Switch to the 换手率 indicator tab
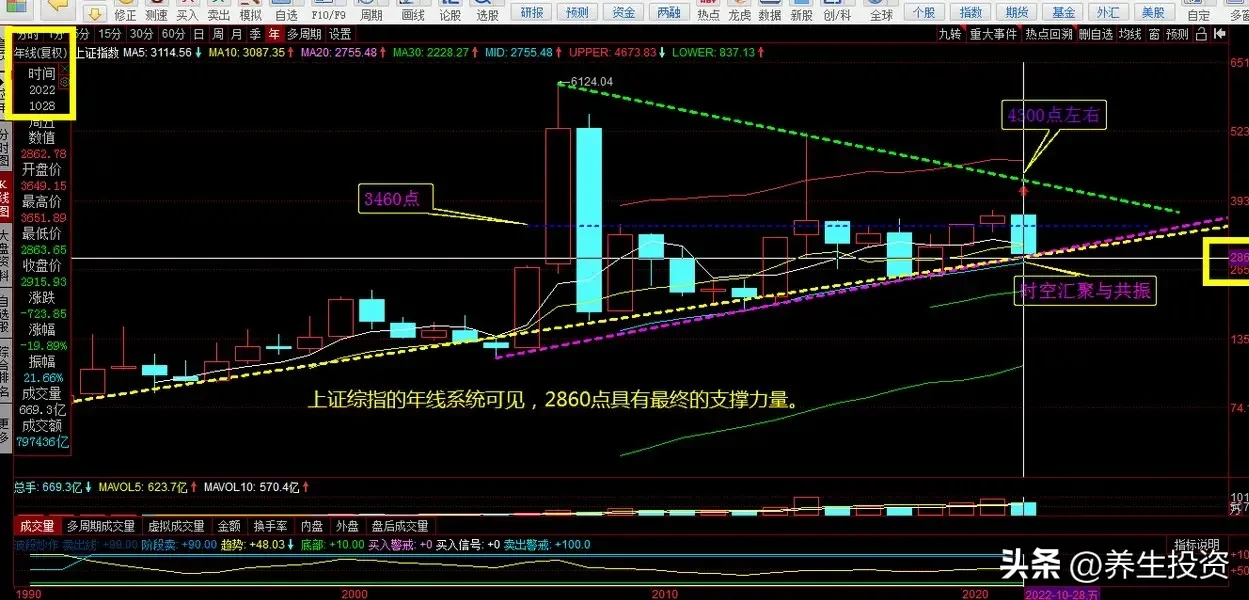 [270, 526]
